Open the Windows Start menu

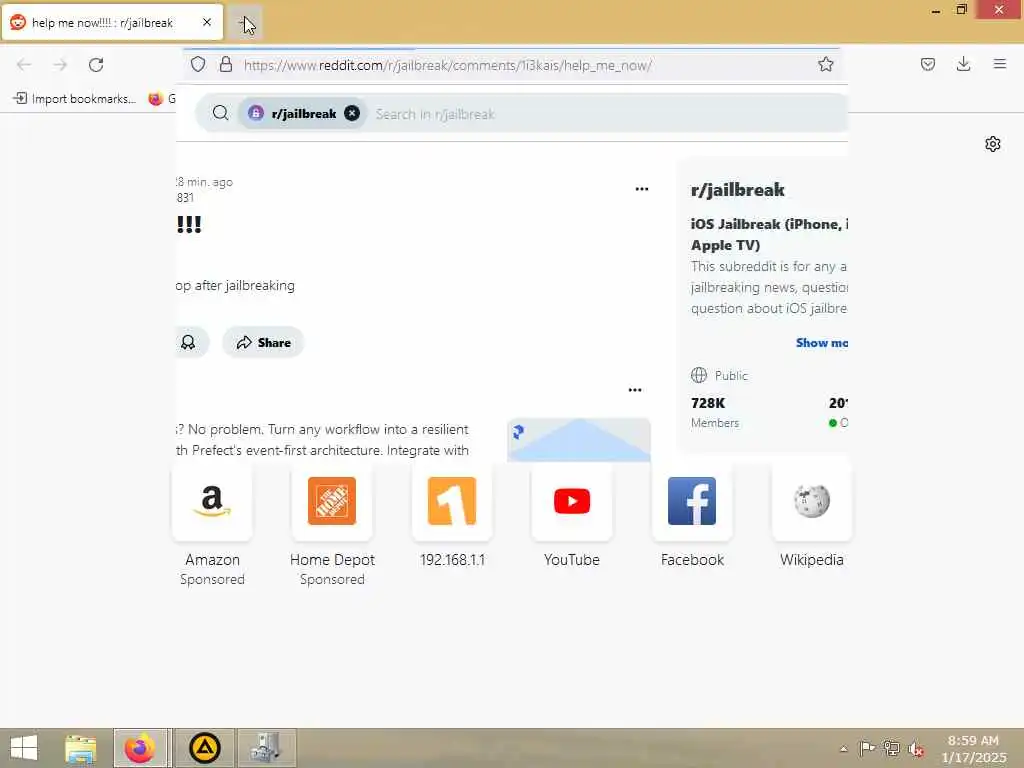click(x=24, y=748)
